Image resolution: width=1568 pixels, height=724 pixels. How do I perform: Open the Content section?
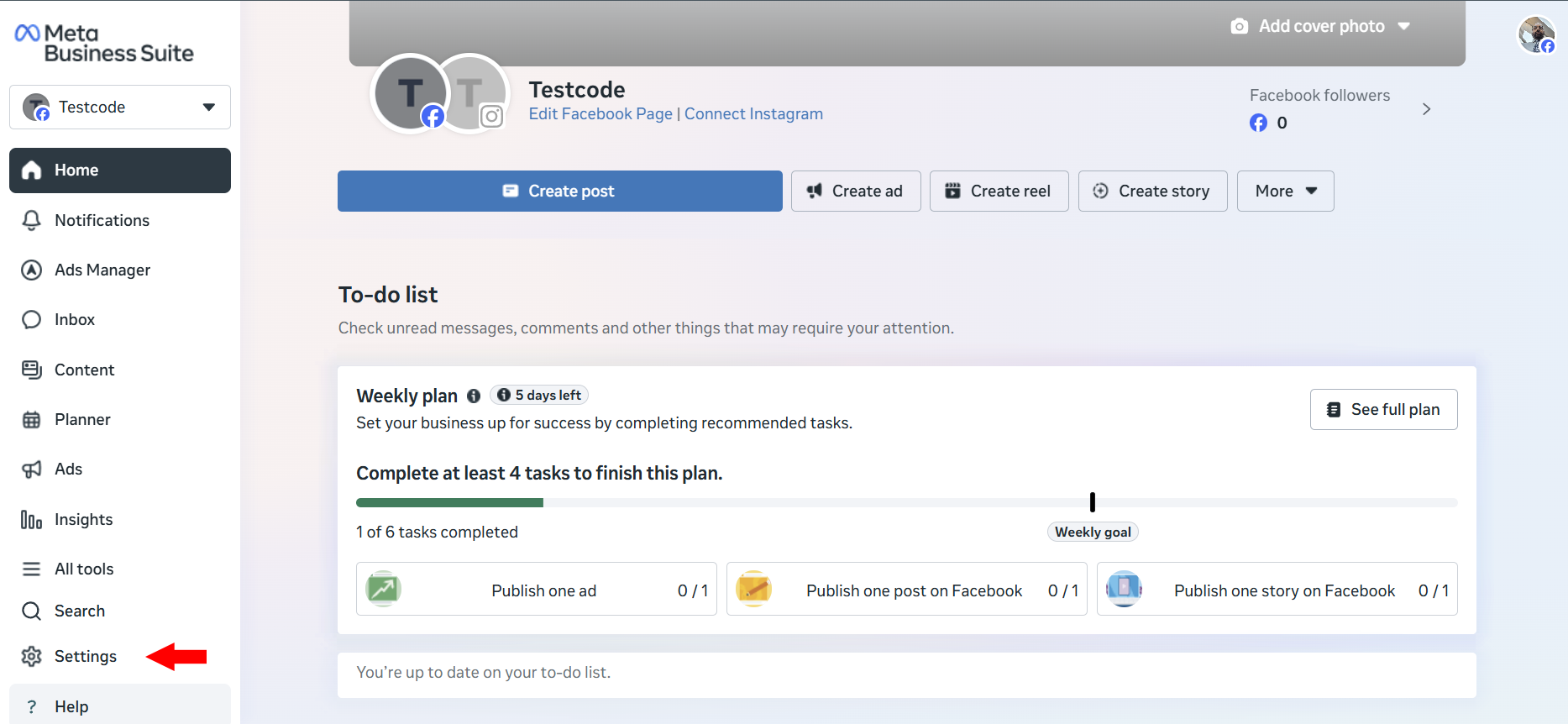tap(120, 370)
